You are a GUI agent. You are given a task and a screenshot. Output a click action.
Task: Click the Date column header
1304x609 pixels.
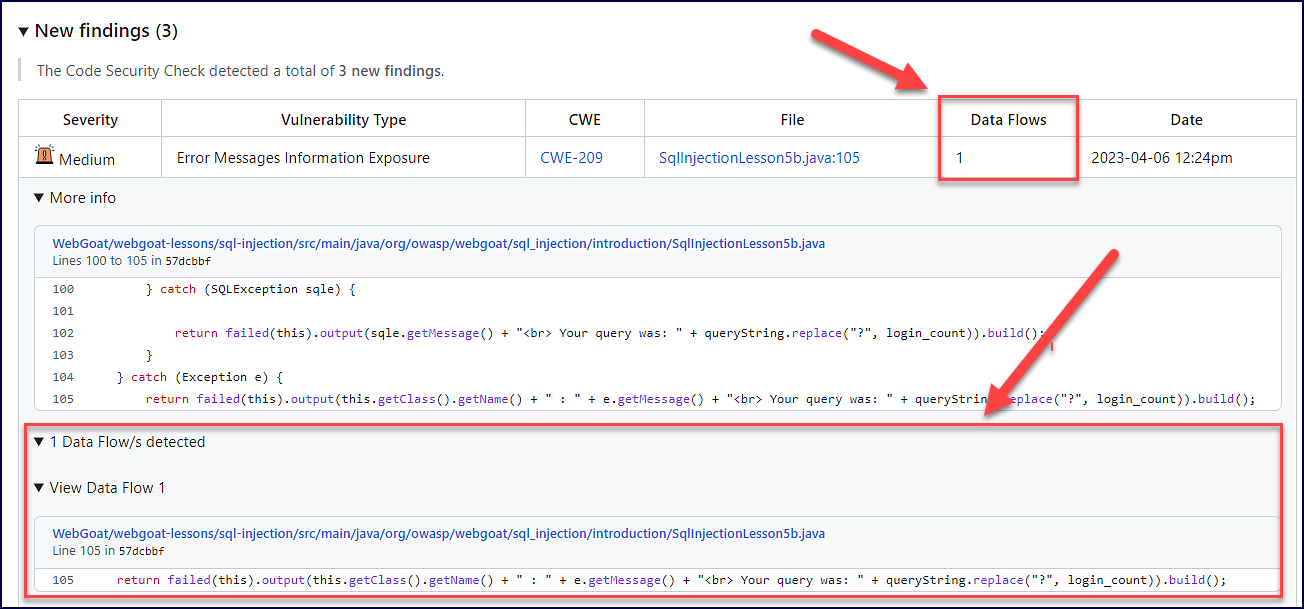tap(1186, 120)
